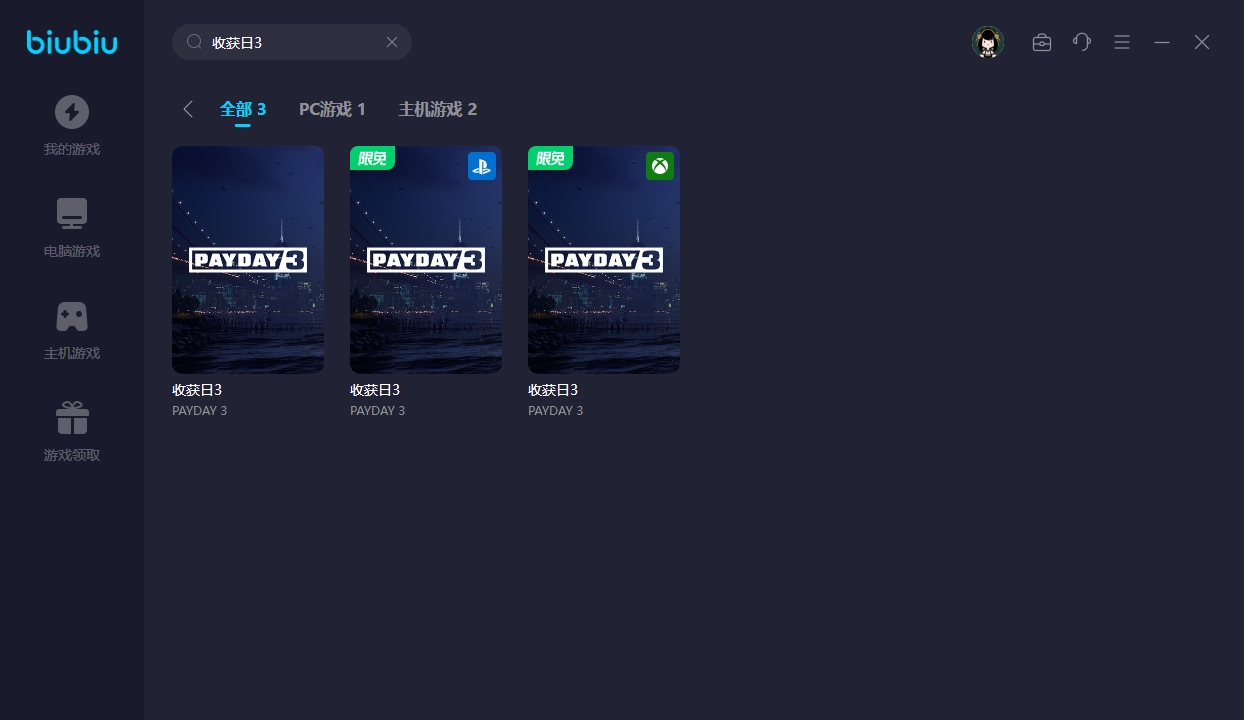This screenshot has width=1244, height=720.
Task: Open 主机游戏 gamepad icon
Action: [x=72, y=317]
